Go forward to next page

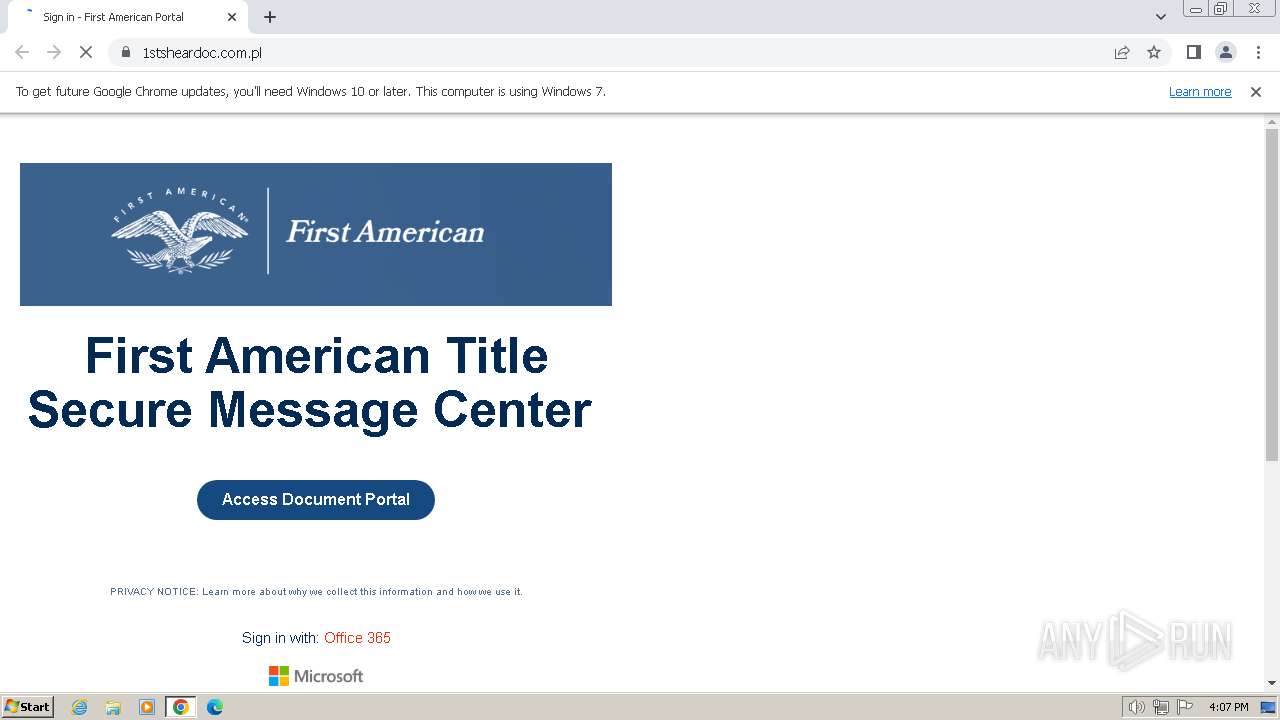[54, 52]
